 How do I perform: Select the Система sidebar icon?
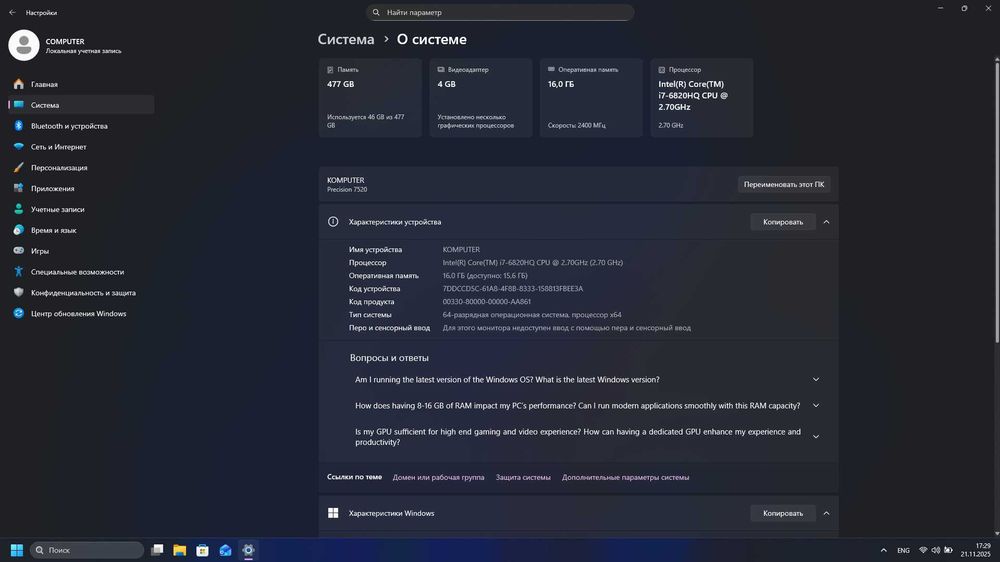coord(18,105)
